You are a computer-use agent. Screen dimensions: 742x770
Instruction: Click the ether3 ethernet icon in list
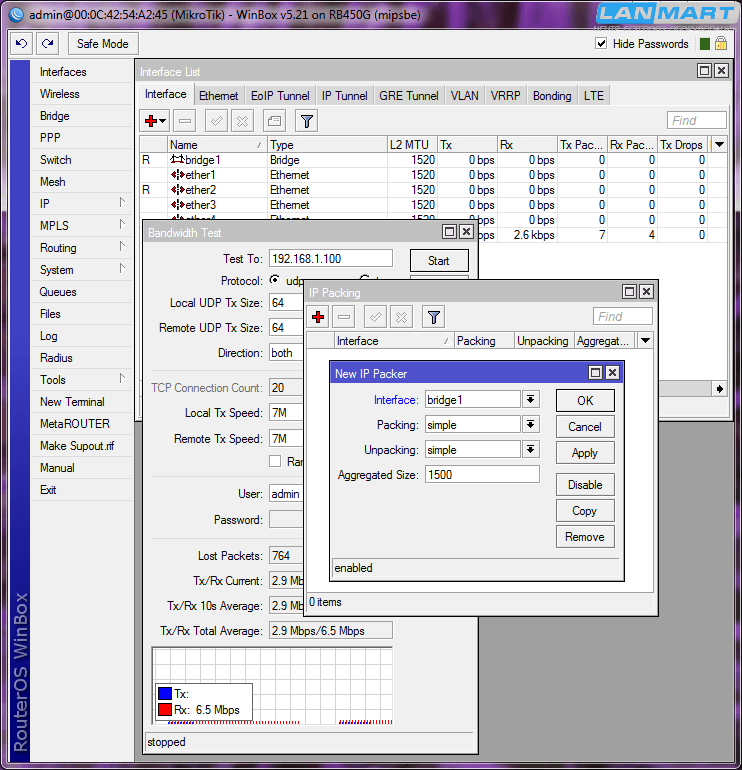click(177, 205)
